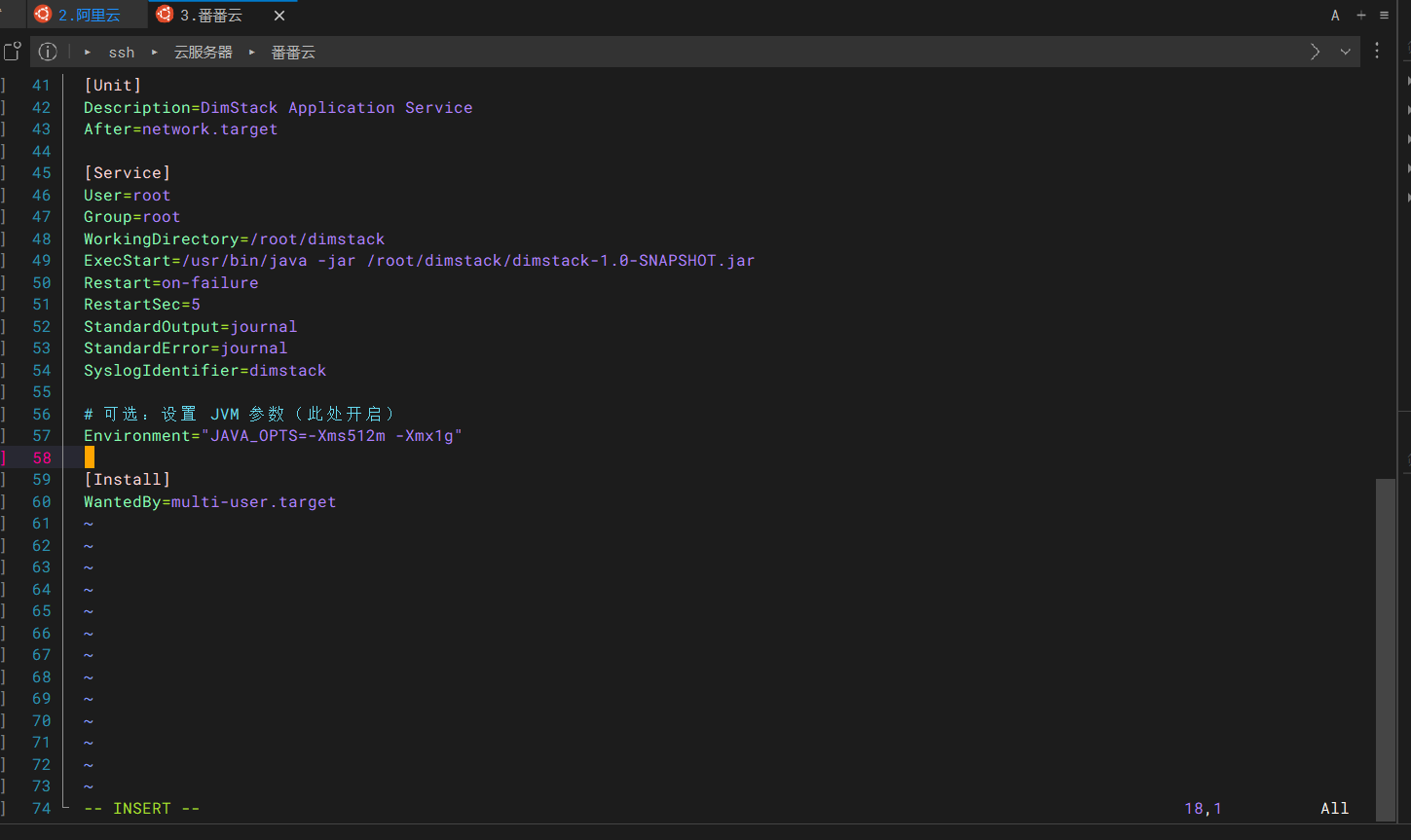This screenshot has height=840, width=1411.
Task: Place cursor on the ExecStart line
Action: (x=419, y=261)
